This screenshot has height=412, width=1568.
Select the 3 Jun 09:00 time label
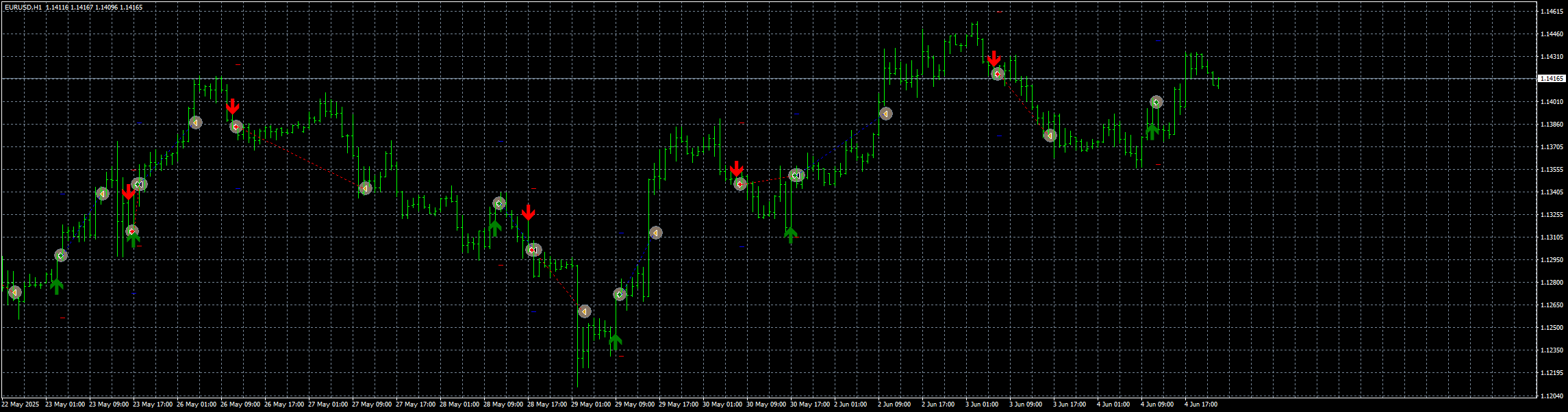(1026, 404)
